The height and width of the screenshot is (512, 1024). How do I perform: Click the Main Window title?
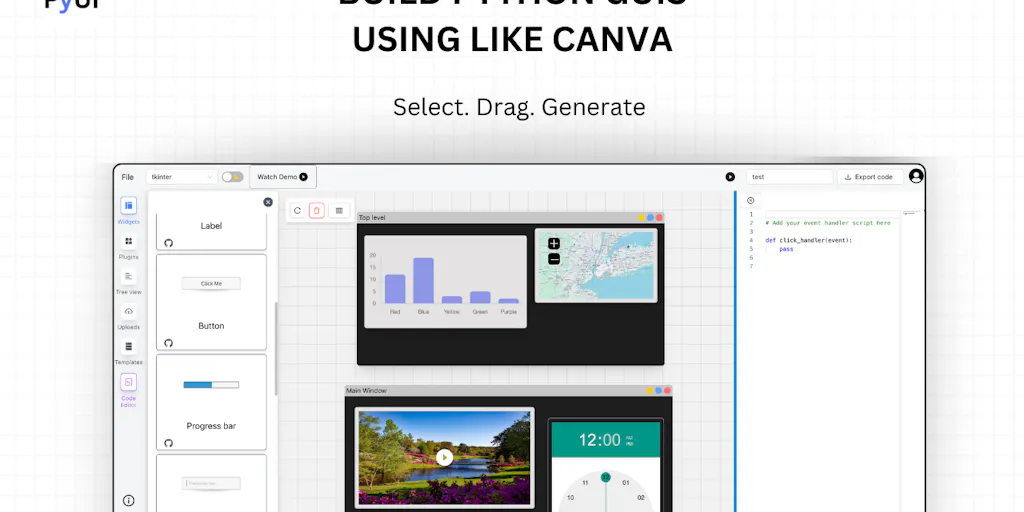point(366,391)
